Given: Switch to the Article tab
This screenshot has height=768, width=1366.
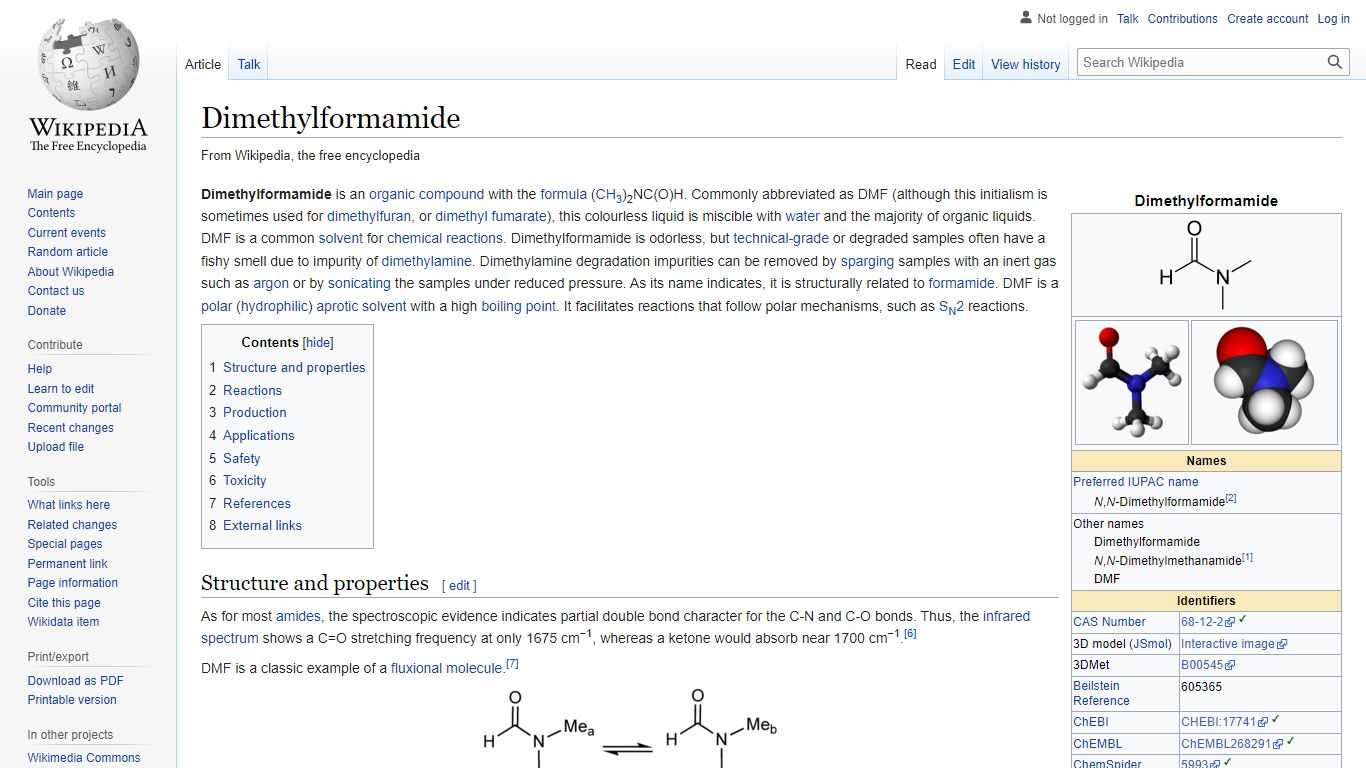Looking at the screenshot, I should (203, 64).
